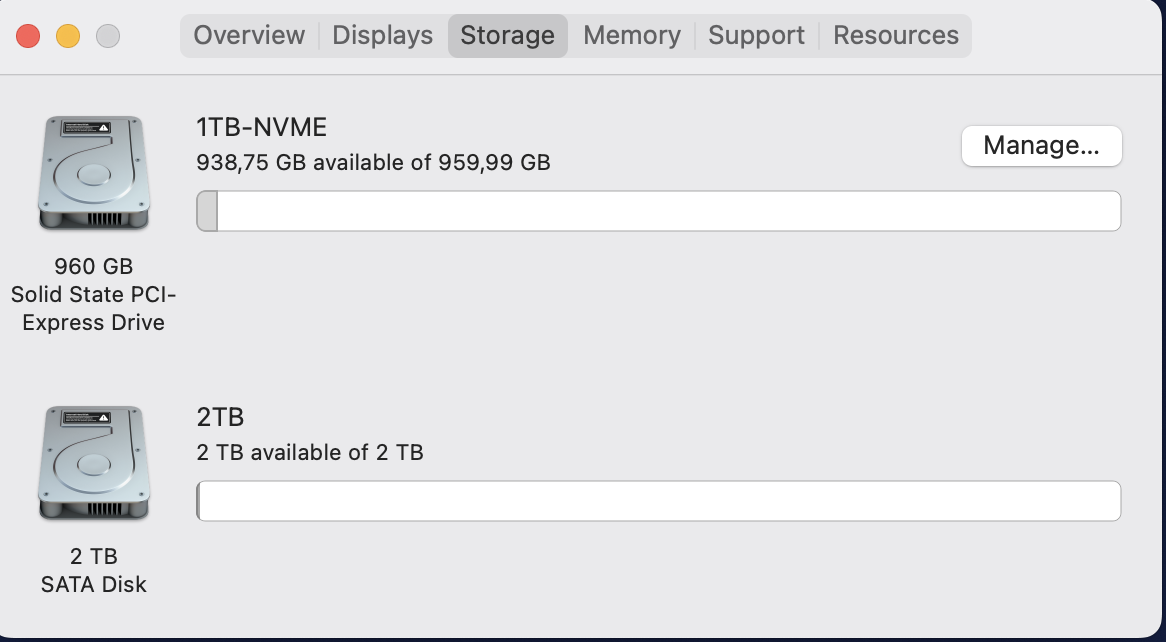Click the 1TB-NVME volume name
This screenshot has width=1166, height=642.
pyautogui.click(x=262, y=127)
